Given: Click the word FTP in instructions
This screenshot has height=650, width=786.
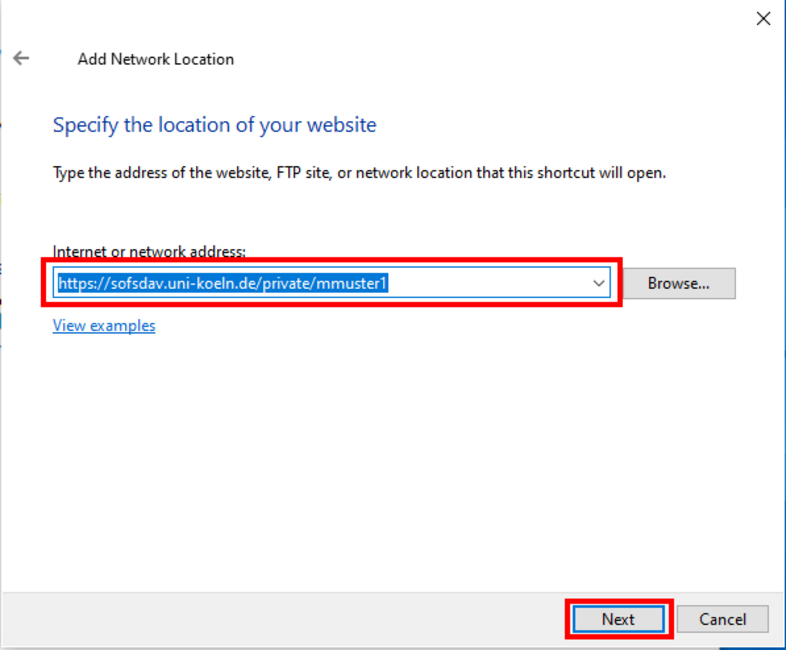Looking at the screenshot, I should tap(288, 173).
